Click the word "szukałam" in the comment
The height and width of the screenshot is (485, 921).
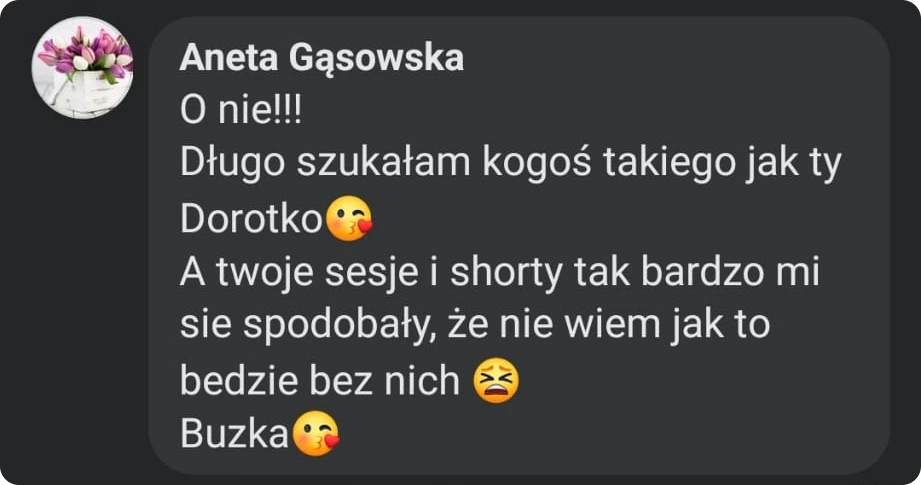click(383, 164)
